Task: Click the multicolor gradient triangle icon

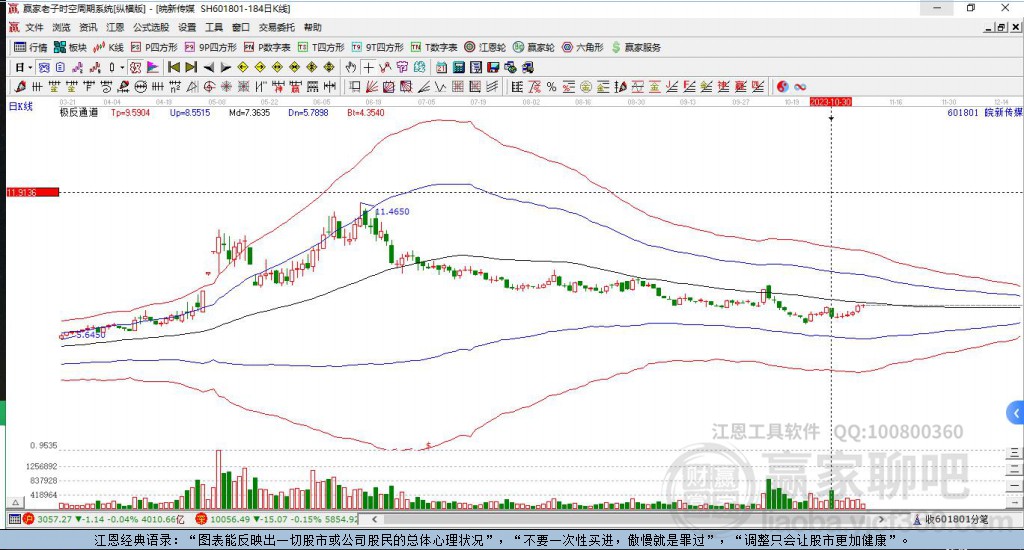Action: click(153, 67)
